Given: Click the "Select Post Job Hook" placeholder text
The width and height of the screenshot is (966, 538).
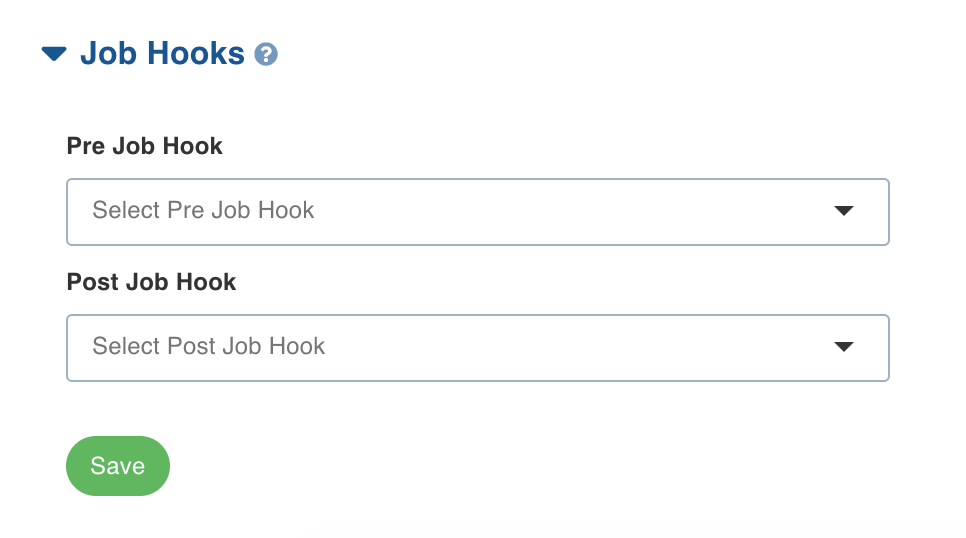Looking at the screenshot, I should 208,346.
